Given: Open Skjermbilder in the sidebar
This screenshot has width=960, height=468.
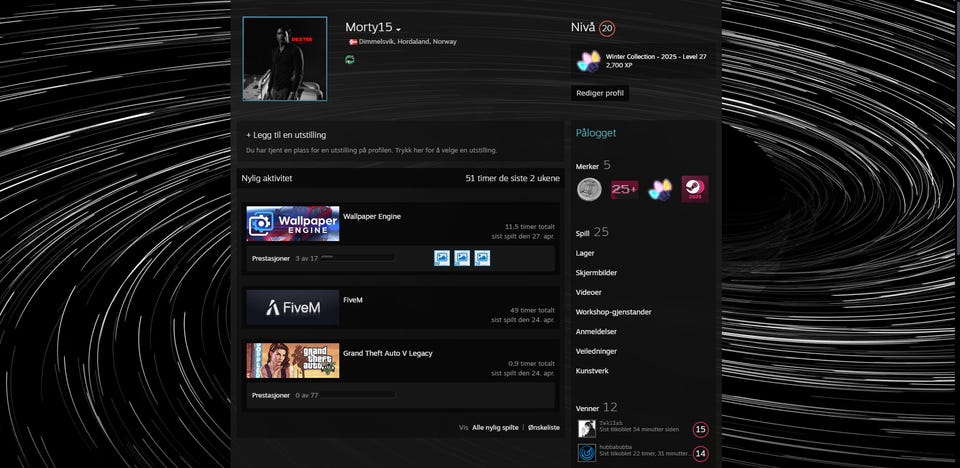Looking at the screenshot, I should 596,273.
